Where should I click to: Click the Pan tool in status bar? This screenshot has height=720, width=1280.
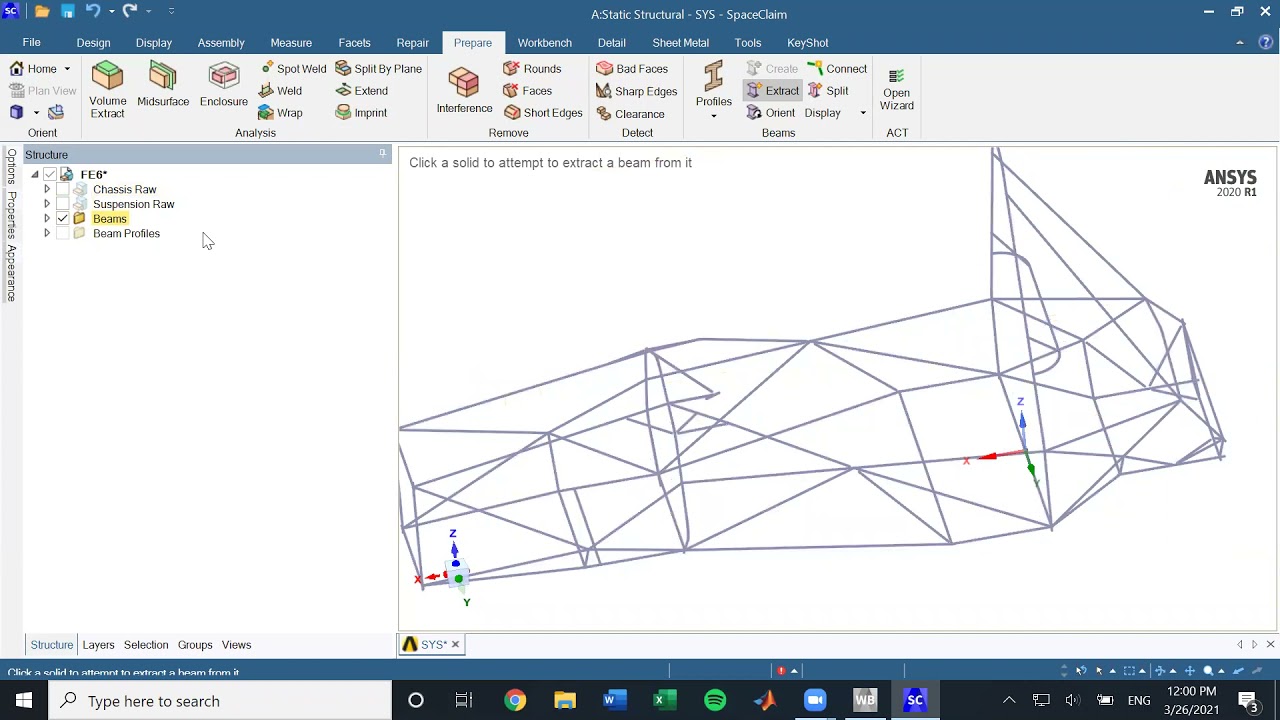(1190, 671)
